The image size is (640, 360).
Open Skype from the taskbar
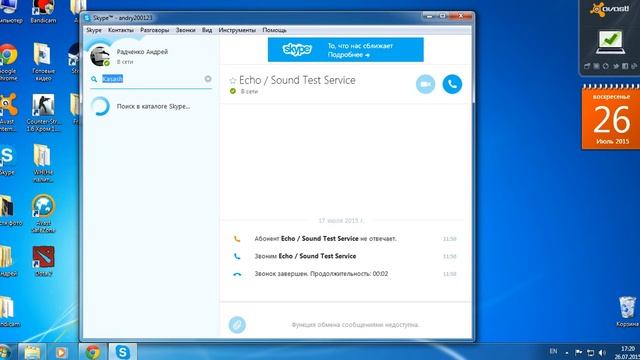(x=123, y=352)
